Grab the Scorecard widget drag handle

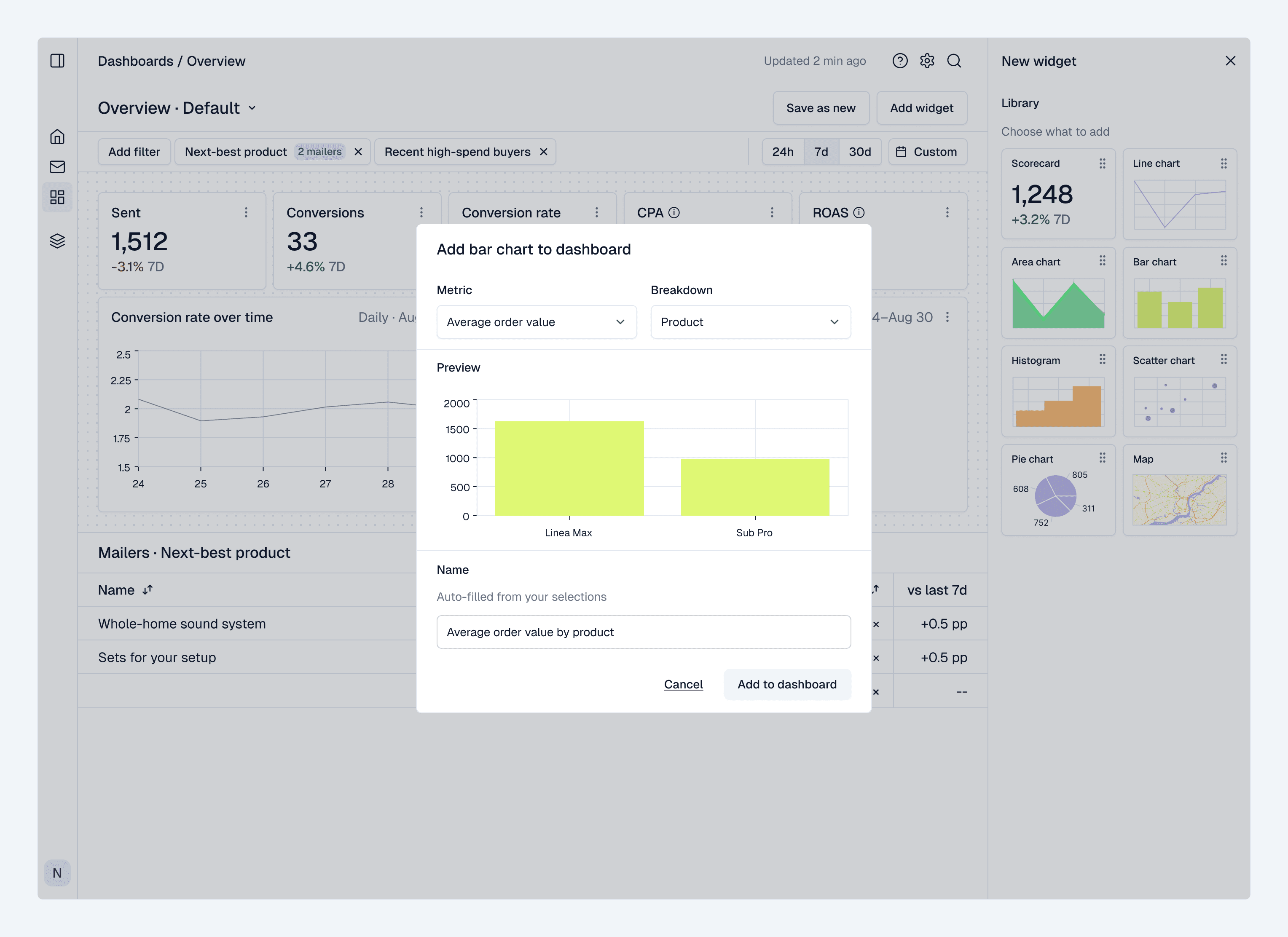(x=1102, y=163)
